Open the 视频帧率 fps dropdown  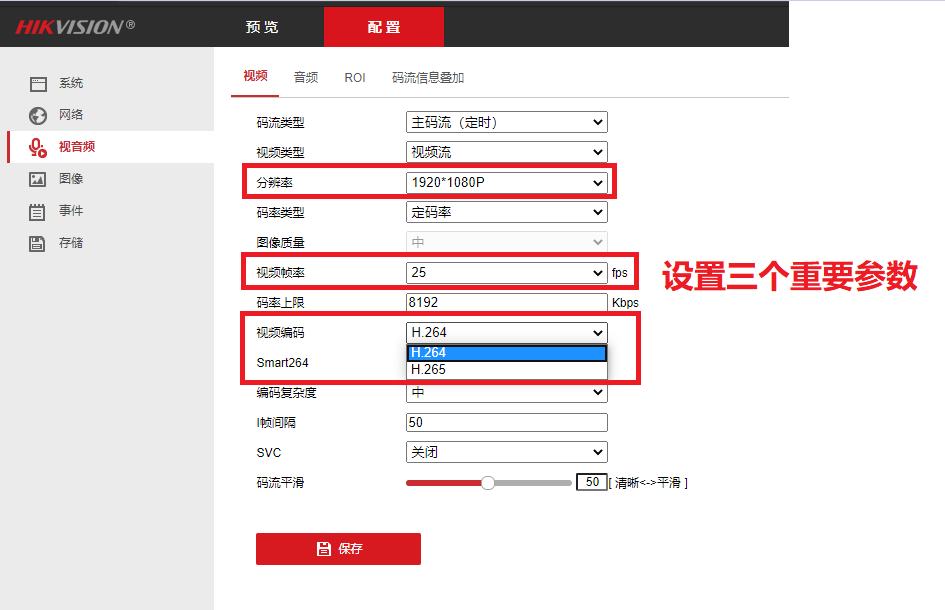tap(507, 272)
